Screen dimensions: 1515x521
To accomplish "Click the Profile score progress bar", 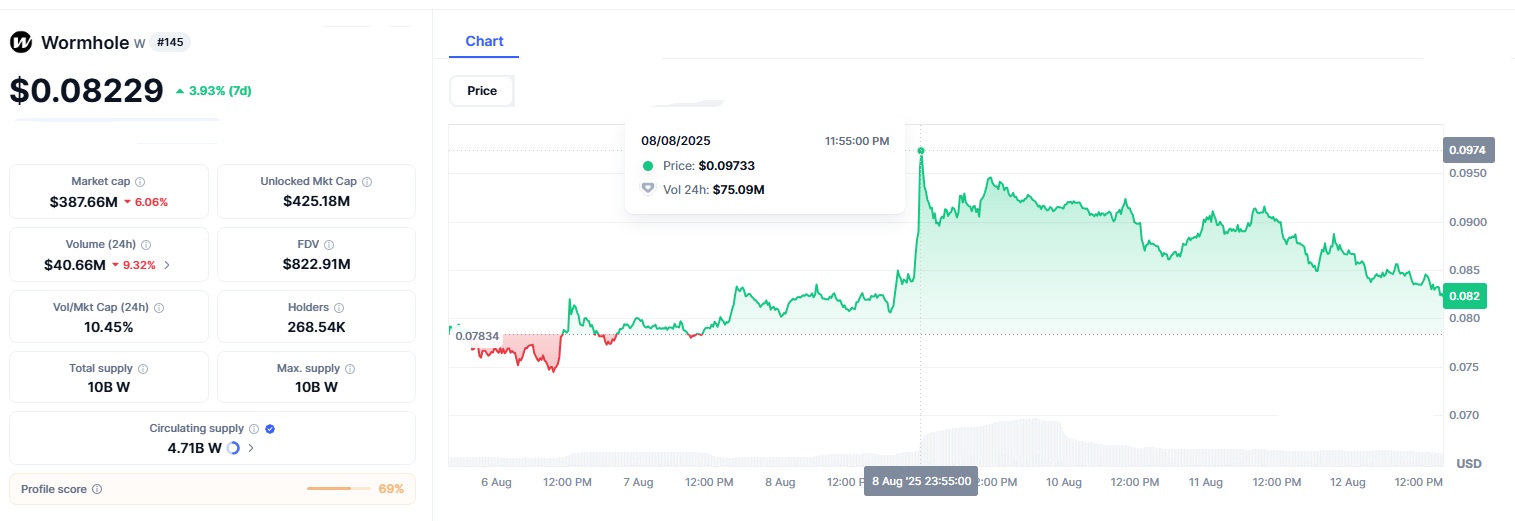I will pos(339,489).
